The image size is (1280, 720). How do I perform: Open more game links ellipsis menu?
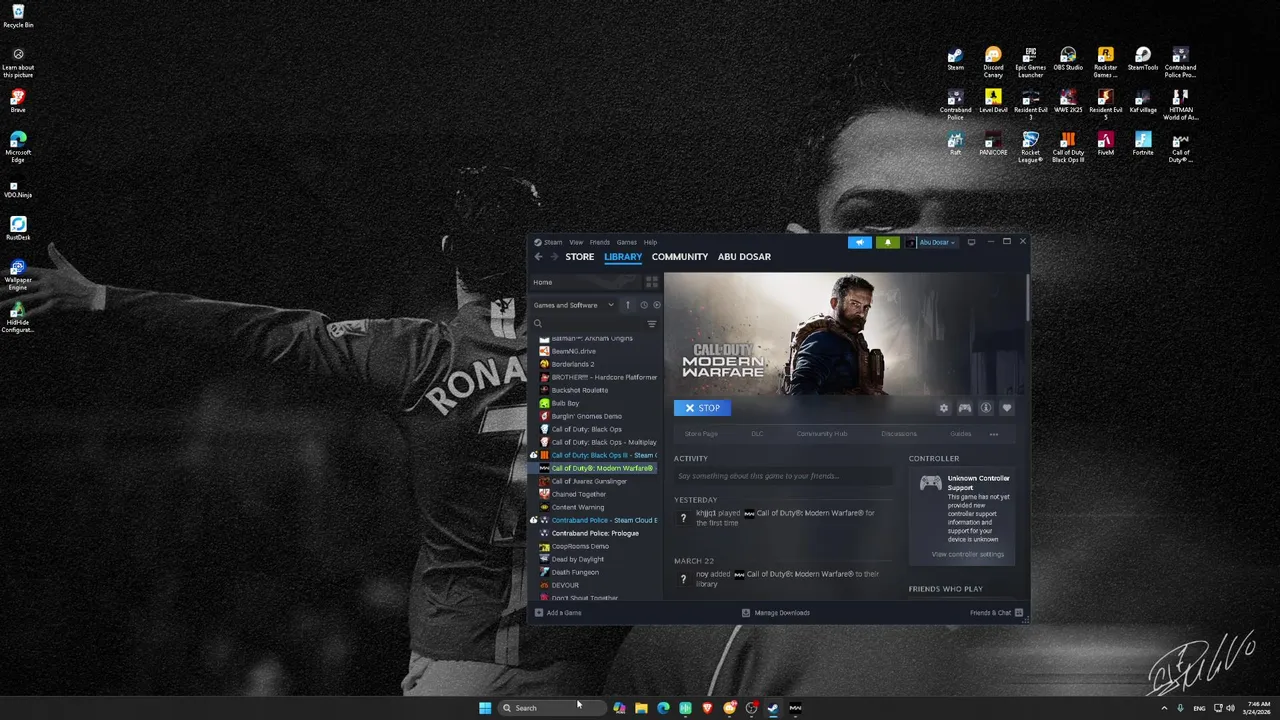[x=993, y=434]
